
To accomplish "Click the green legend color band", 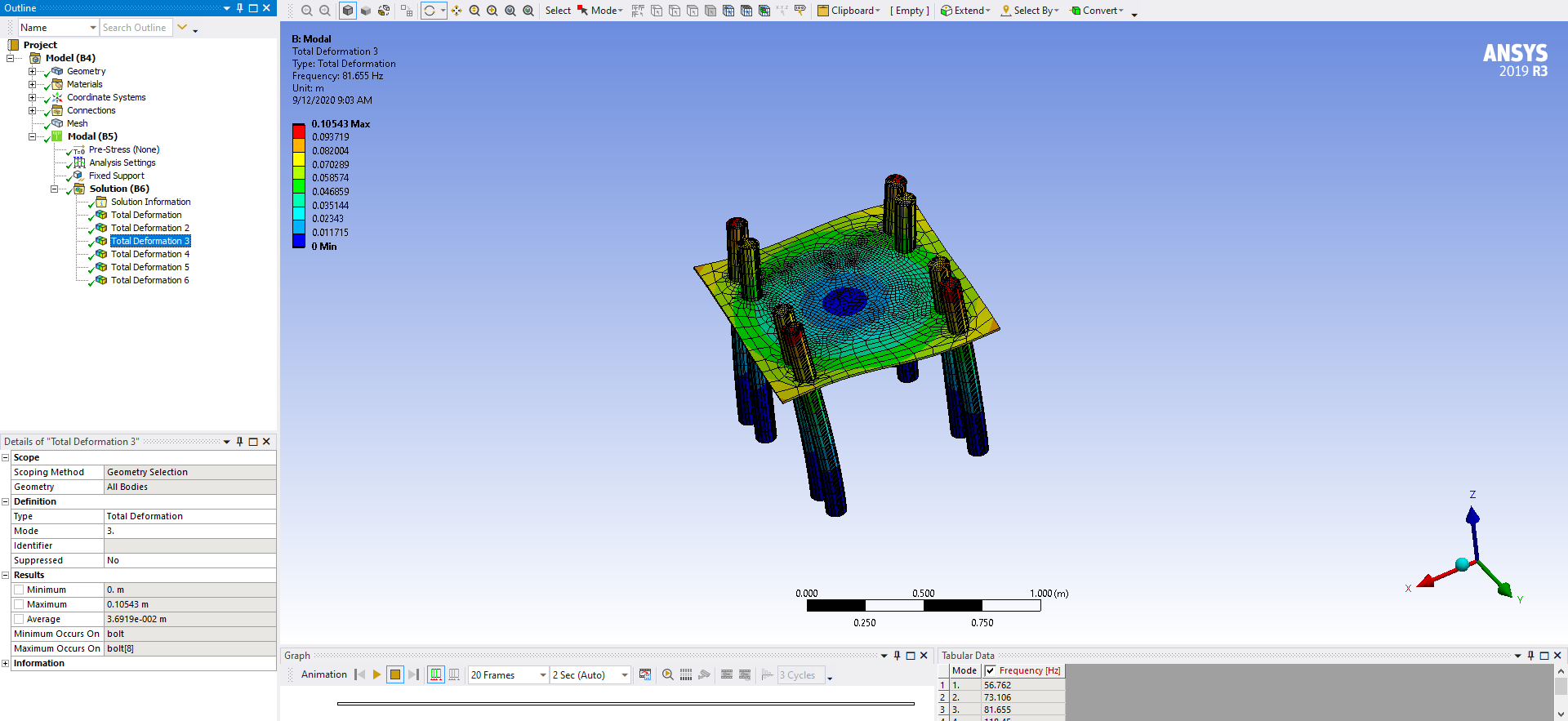I will [299, 186].
